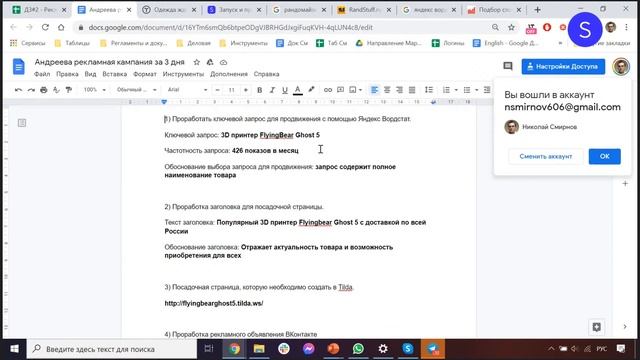Click the Undo toolbar icon
Image resolution: width=640 pixels, height=360 pixels.
[x=18, y=90]
